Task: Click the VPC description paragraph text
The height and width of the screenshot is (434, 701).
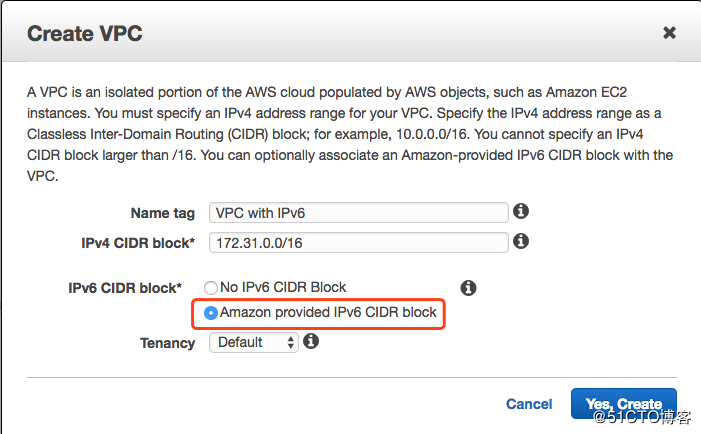Action: click(350, 127)
